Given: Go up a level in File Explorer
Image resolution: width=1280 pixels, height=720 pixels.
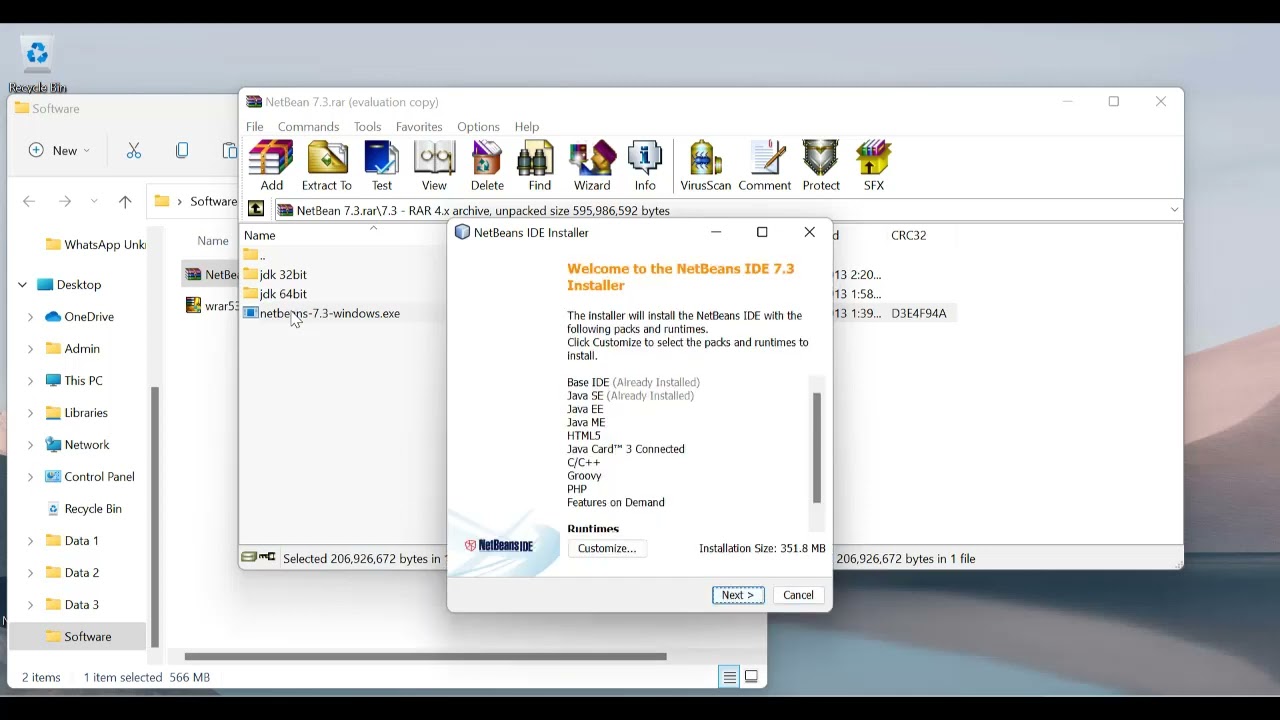Looking at the screenshot, I should pyautogui.click(x=125, y=201).
